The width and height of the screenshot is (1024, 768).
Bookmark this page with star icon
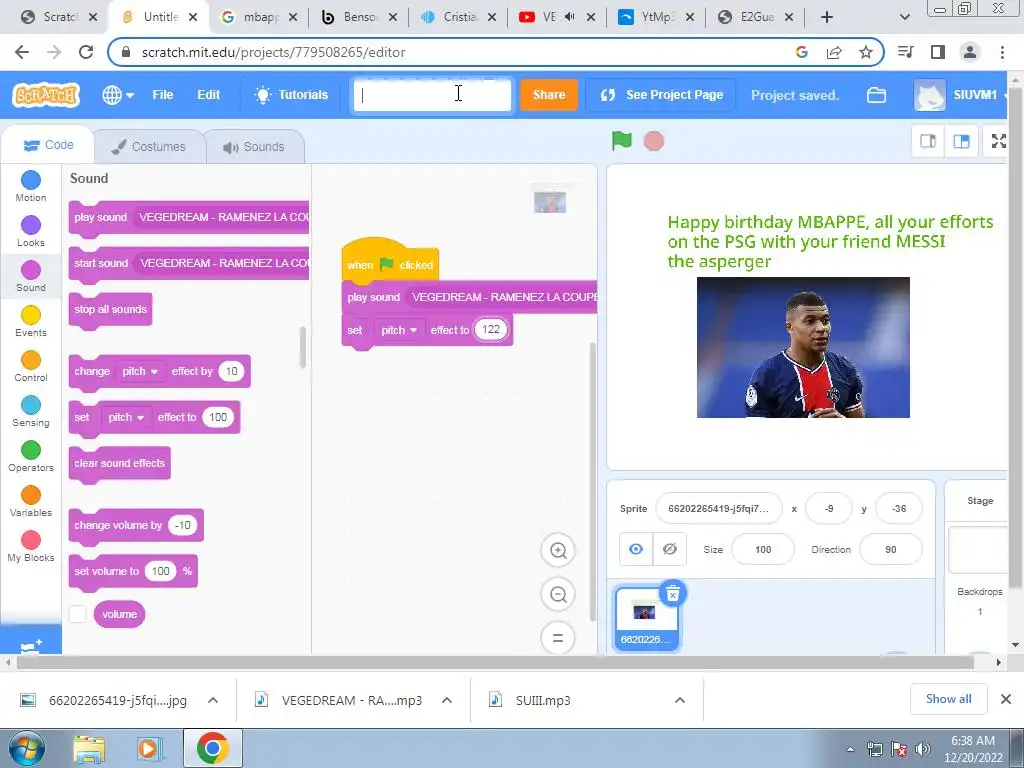[x=865, y=52]
